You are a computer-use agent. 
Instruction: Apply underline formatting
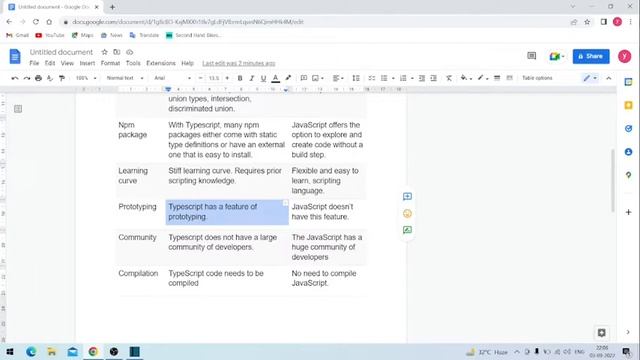263,78
